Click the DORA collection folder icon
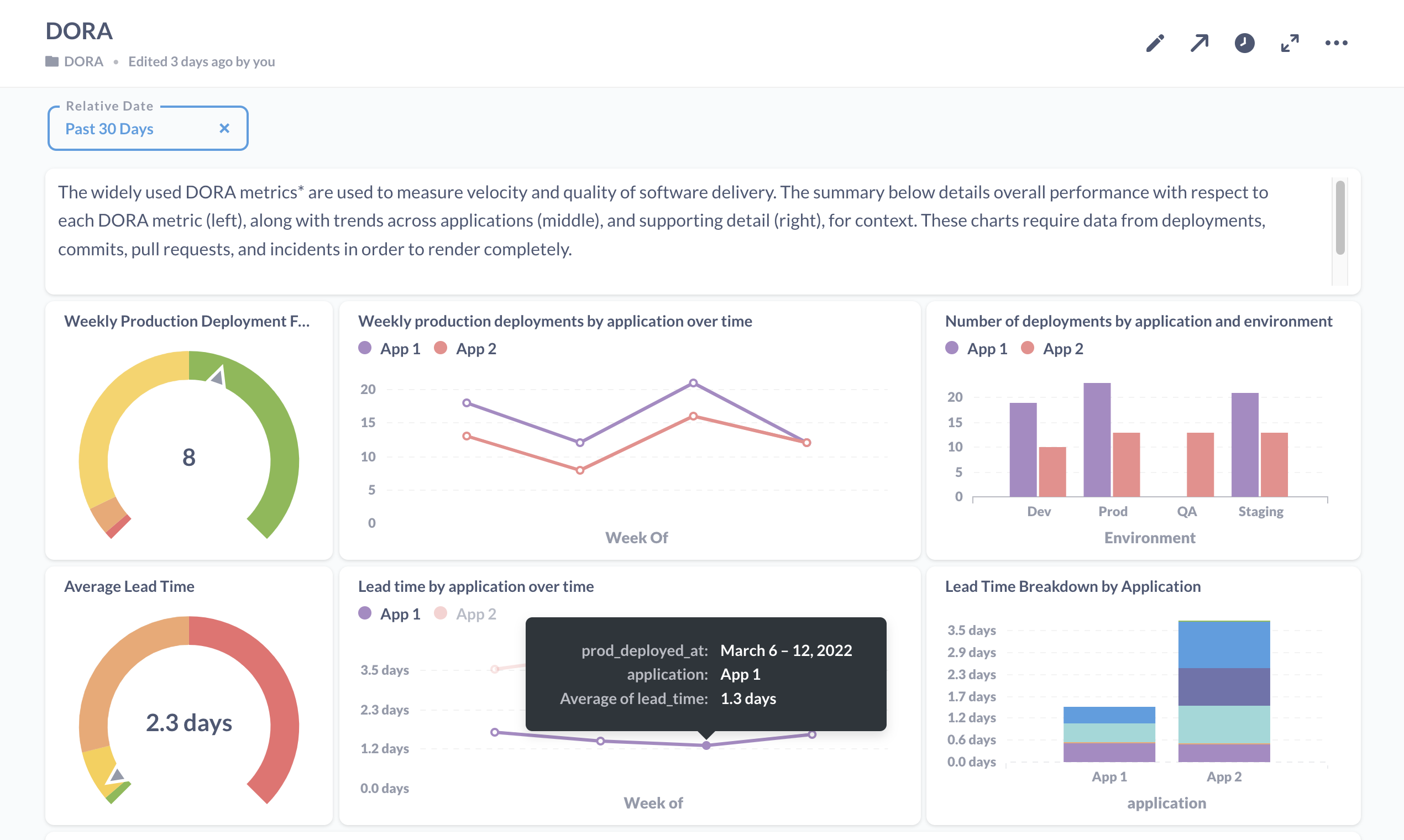Viewport: 1404px width, 840px height. 52,61
